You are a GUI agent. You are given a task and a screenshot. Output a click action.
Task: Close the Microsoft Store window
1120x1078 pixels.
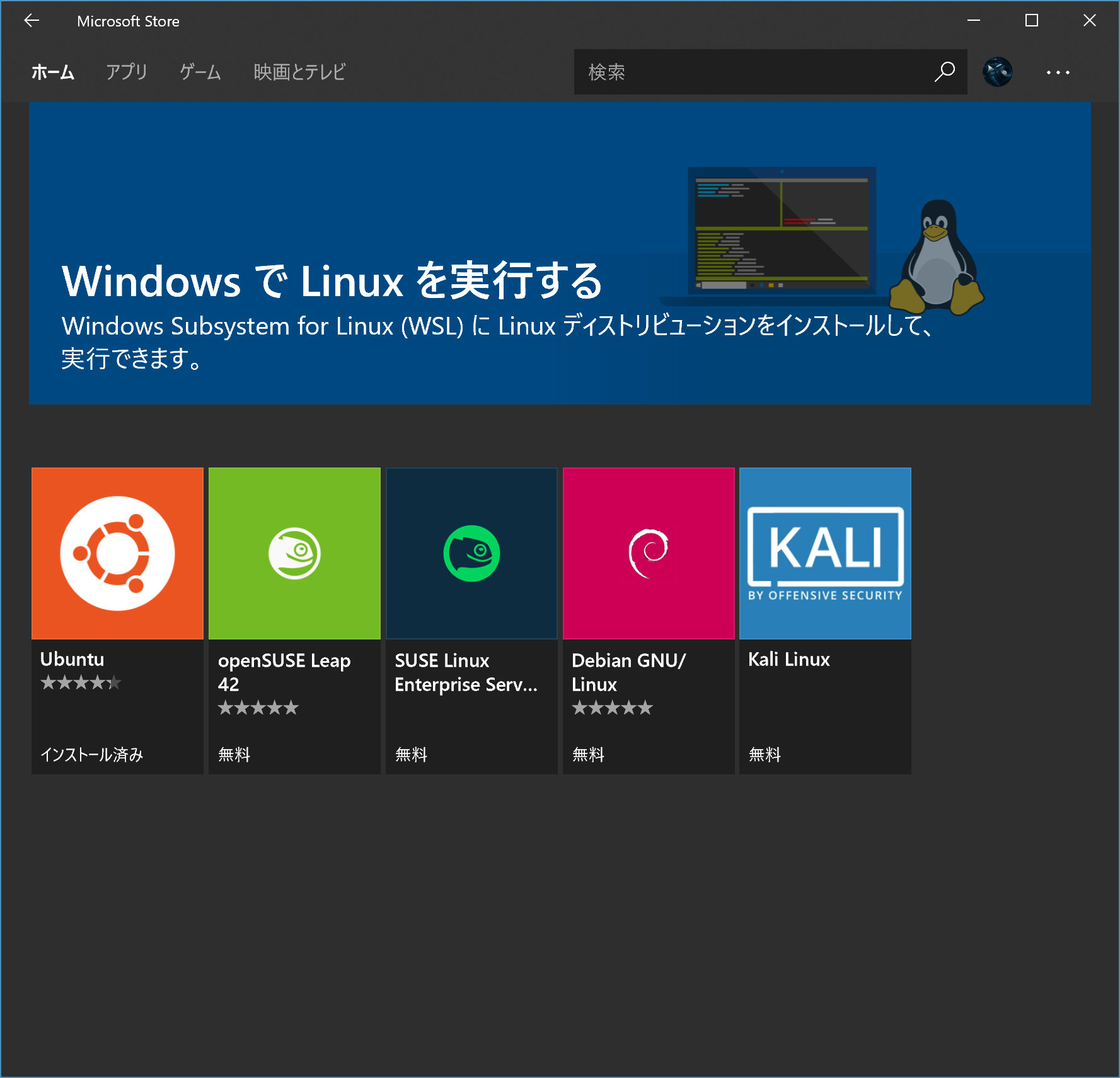tap(1090, 21)
